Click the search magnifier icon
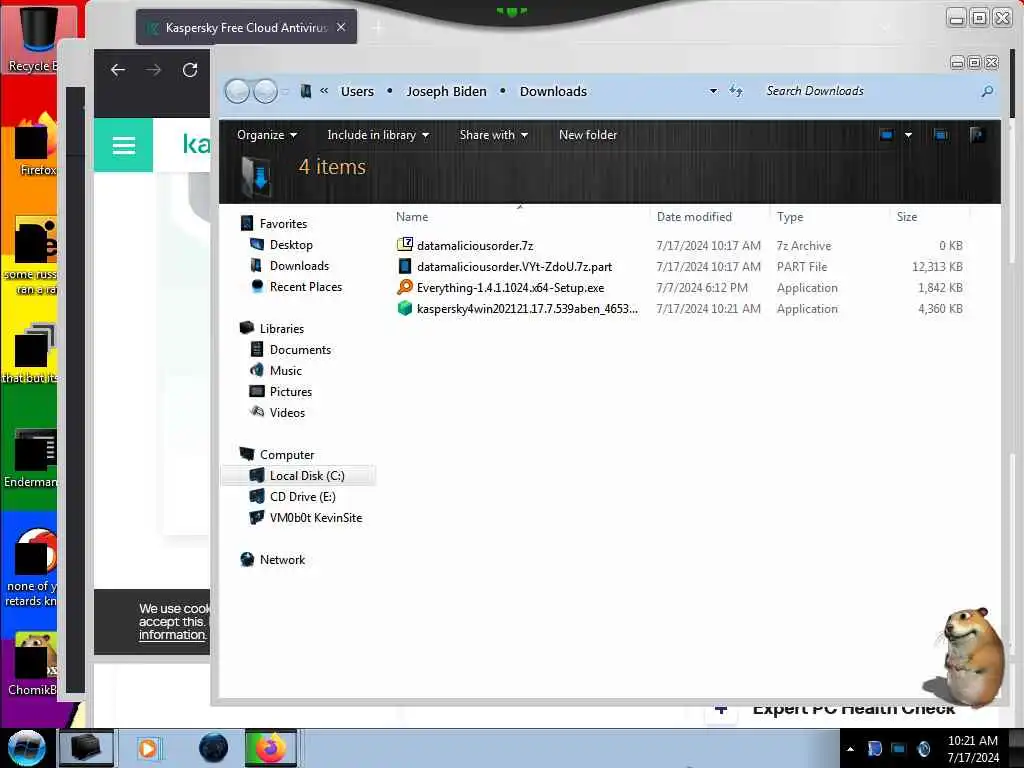Screen dimensions: 1024x768 [987, 91]
